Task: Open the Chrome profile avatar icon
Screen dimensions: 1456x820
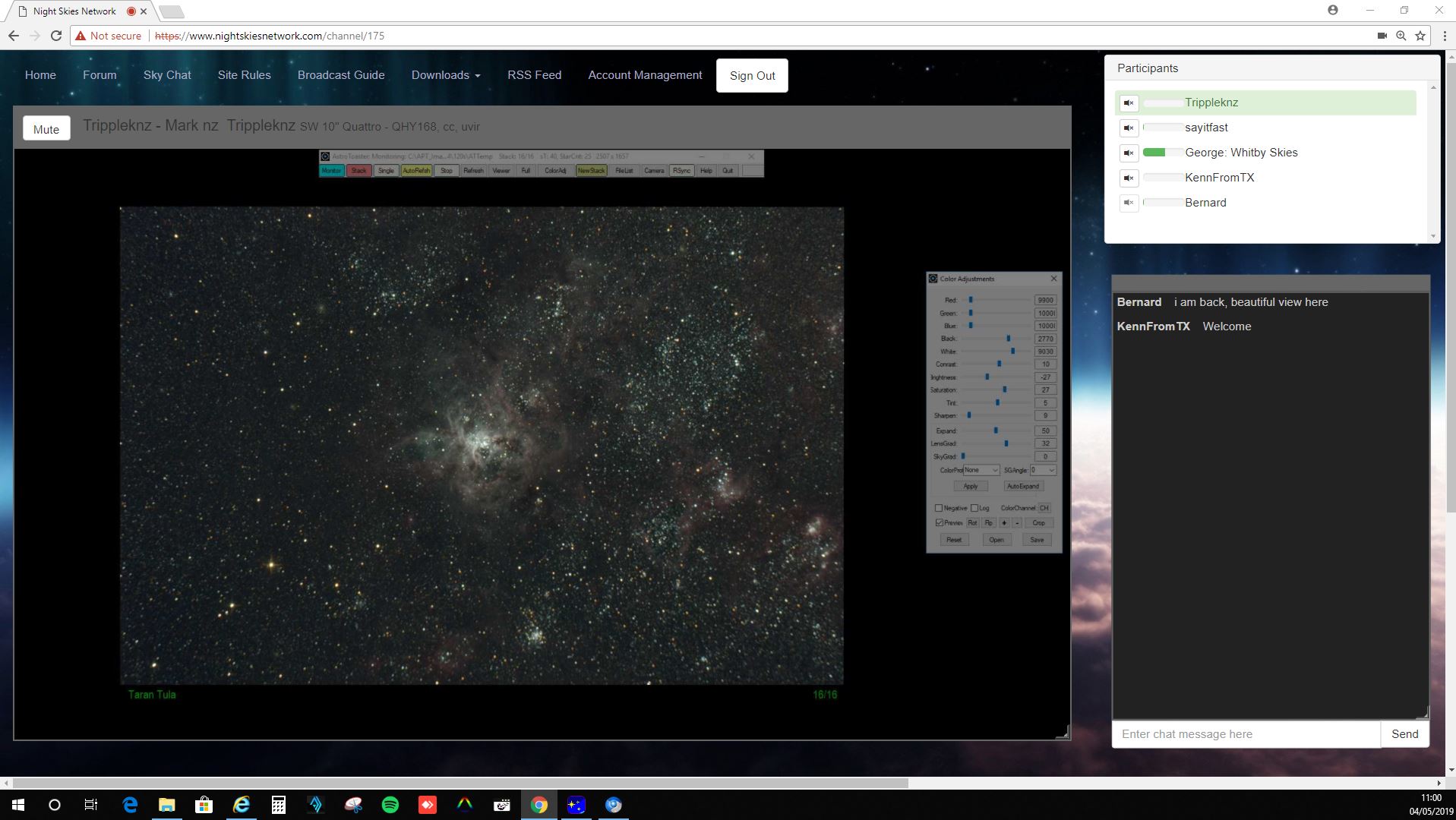Action: pos(1333,10)
